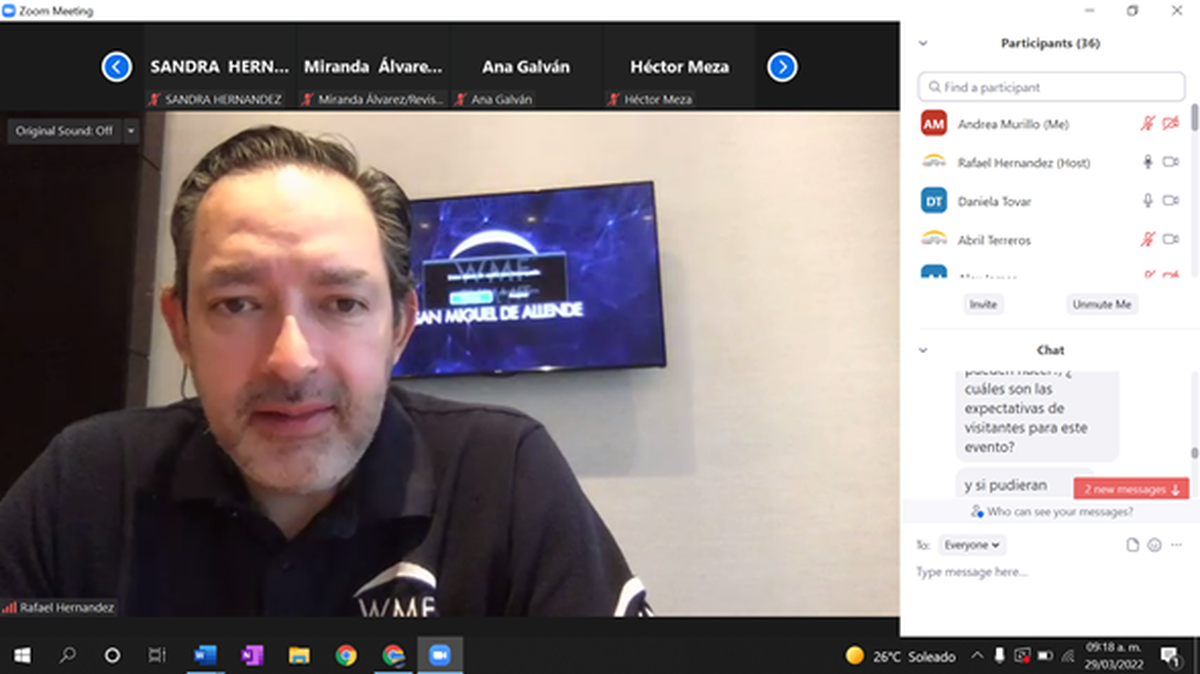Show next participants with right arrow
The width and height of the screenshot is (1200, 674).
[782, 67]
